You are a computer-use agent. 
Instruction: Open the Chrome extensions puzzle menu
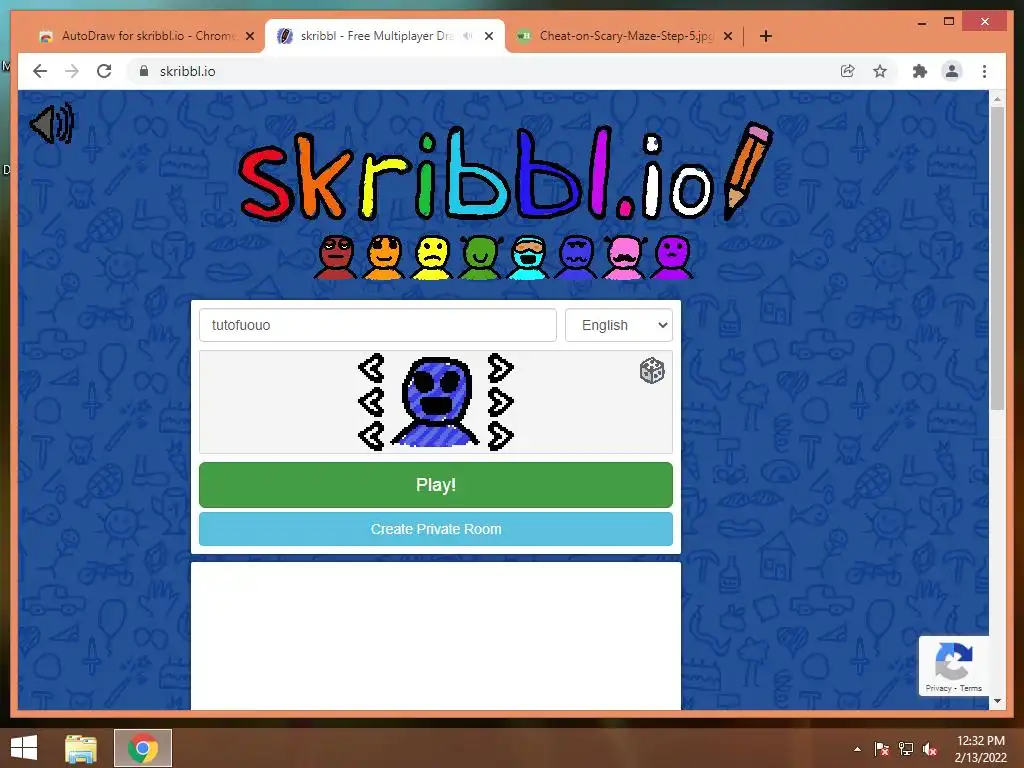click(x=920, y=71)
